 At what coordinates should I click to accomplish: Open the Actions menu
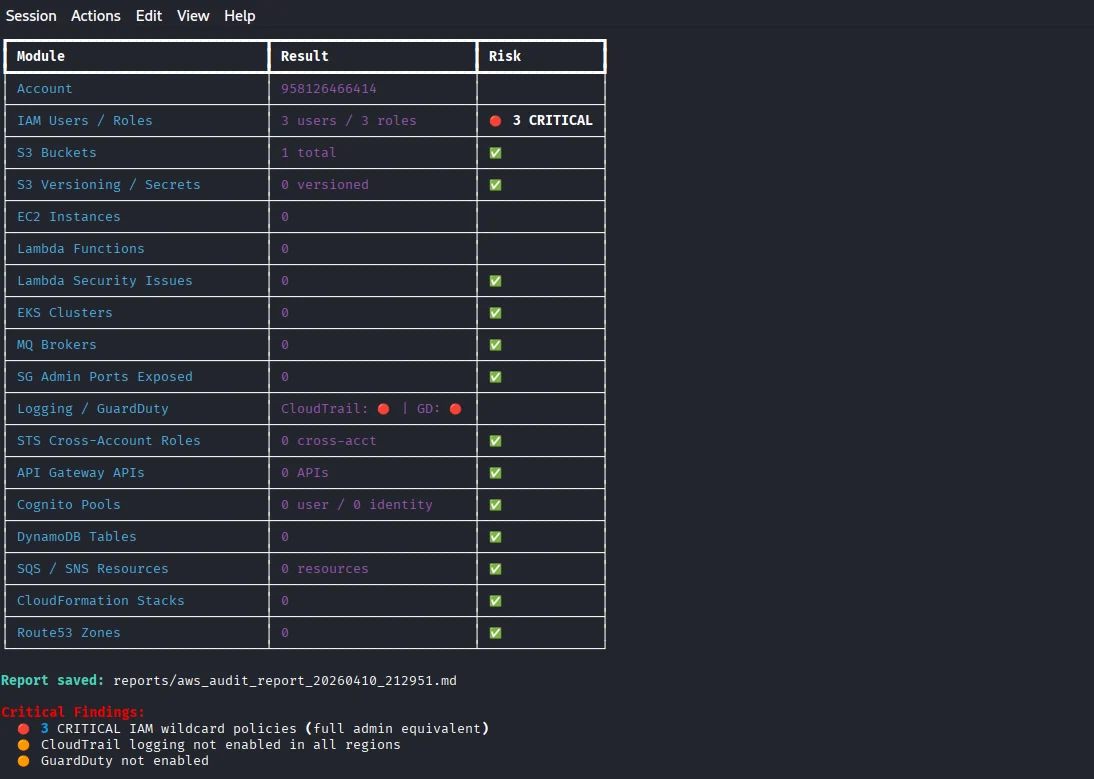coord(96,15)
